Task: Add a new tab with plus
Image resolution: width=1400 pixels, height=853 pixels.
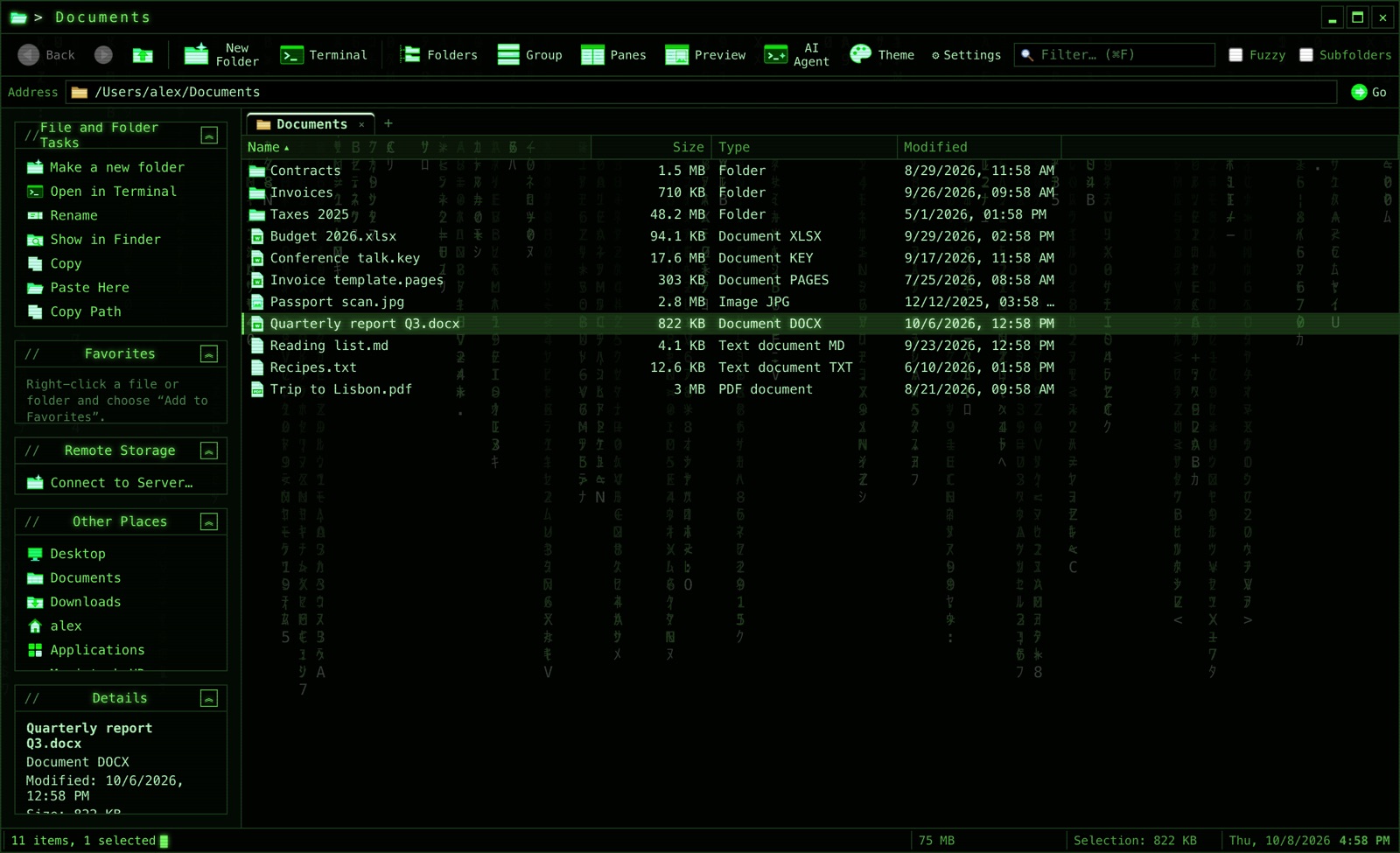Action: (x=388, y=123)
